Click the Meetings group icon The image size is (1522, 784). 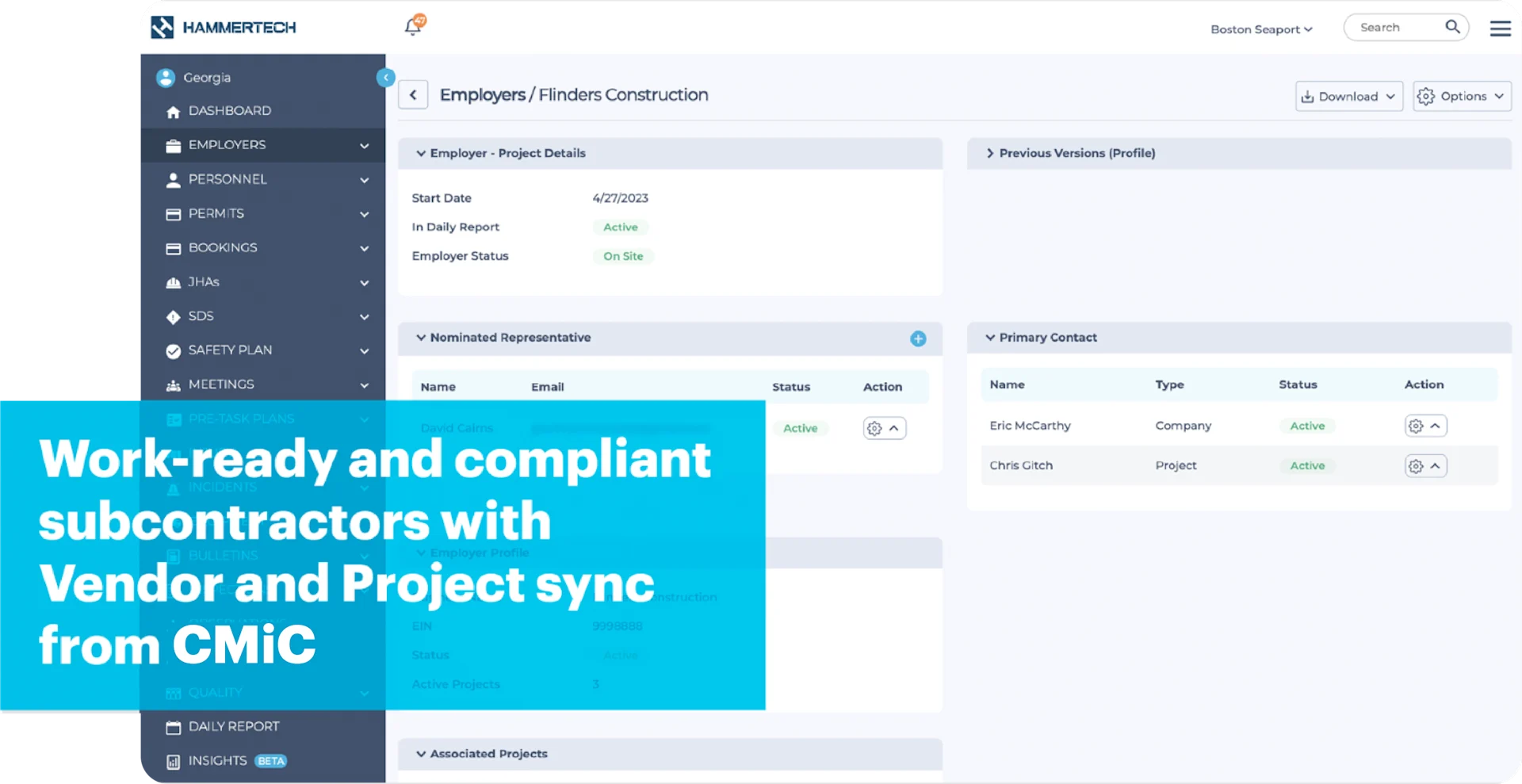[x=174, y=385]
